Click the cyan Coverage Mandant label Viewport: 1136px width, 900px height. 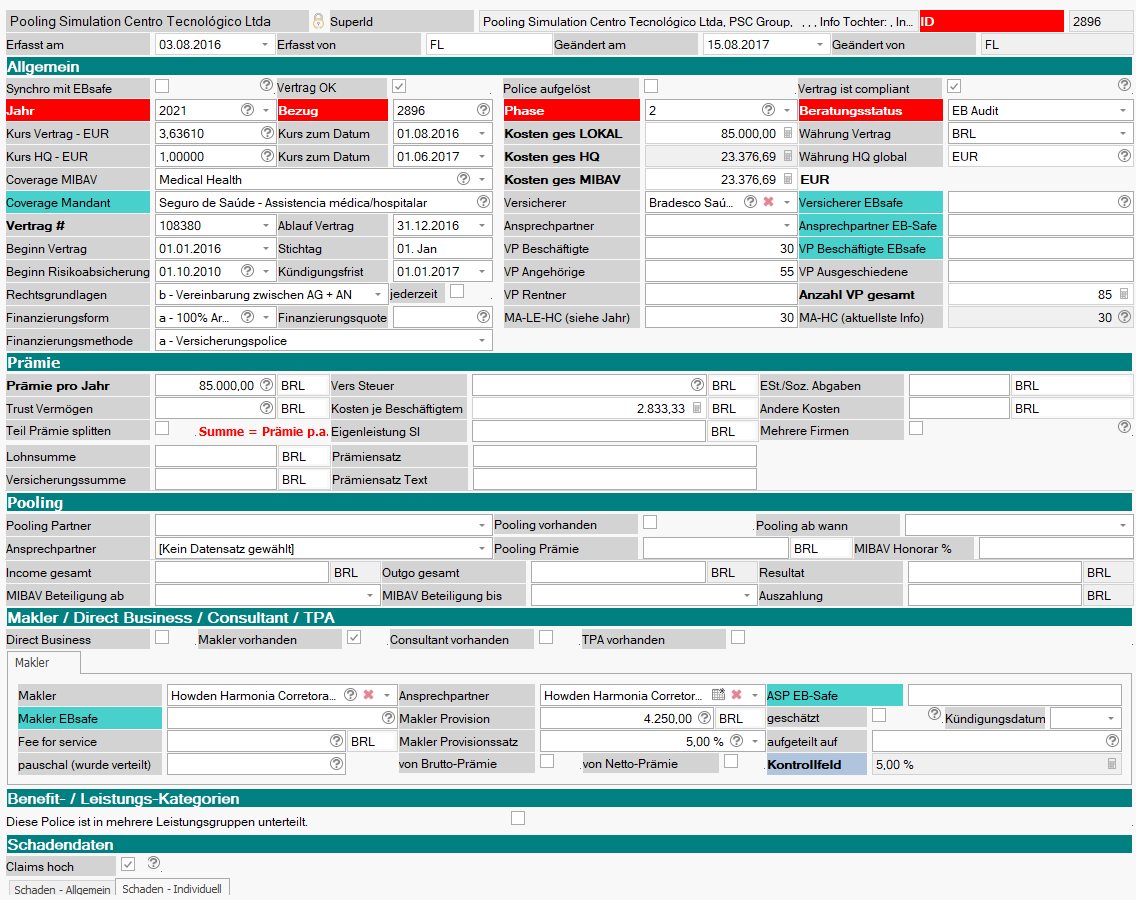[78, 202]
